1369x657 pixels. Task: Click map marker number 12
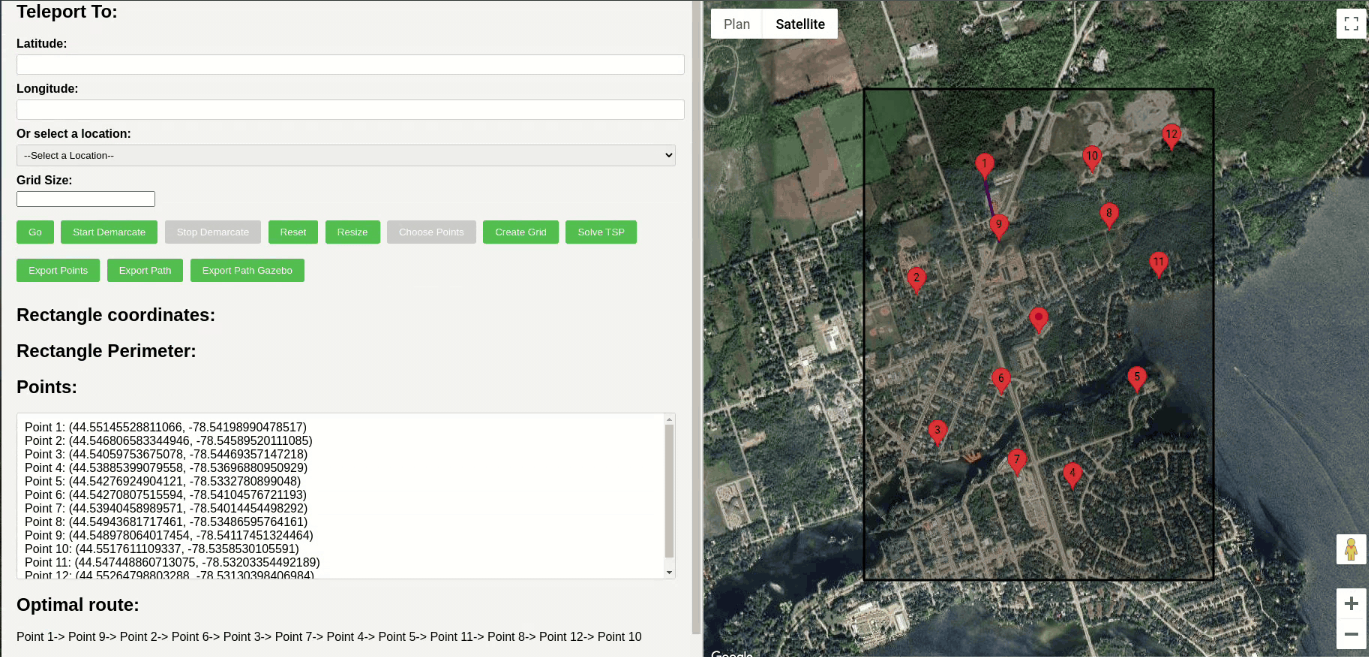1171,135
